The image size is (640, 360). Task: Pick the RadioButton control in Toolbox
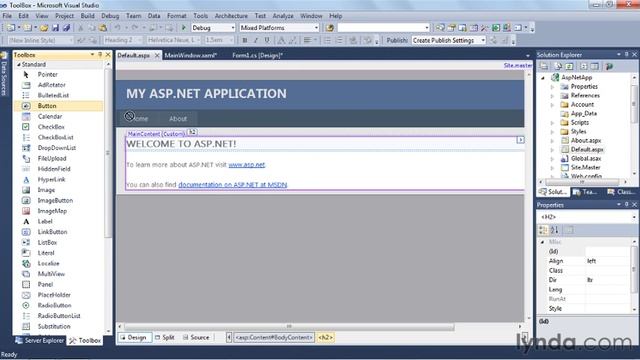pos(54,305)
